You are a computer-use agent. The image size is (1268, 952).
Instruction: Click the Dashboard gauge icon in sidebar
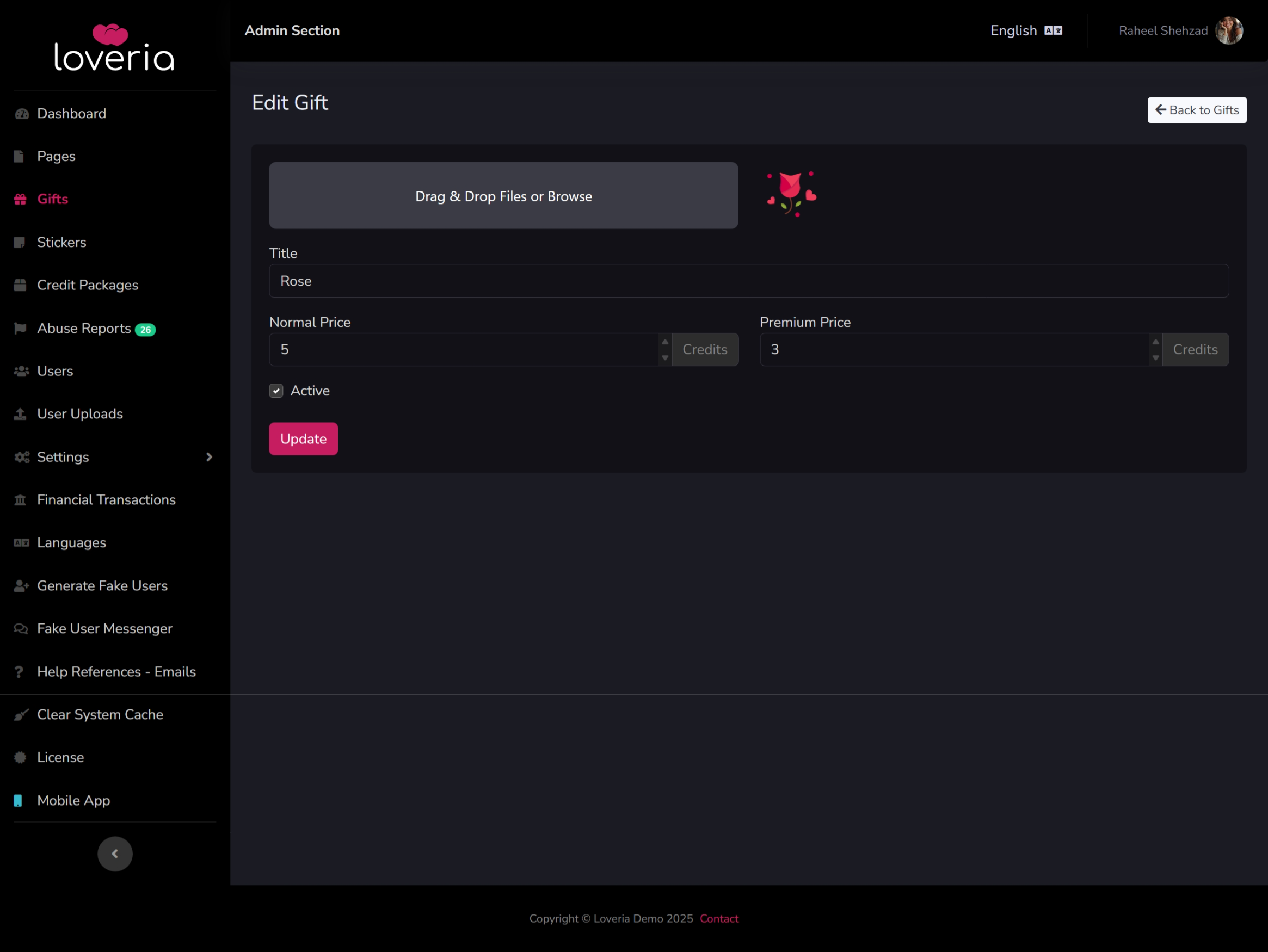click(x=22, y=114)
